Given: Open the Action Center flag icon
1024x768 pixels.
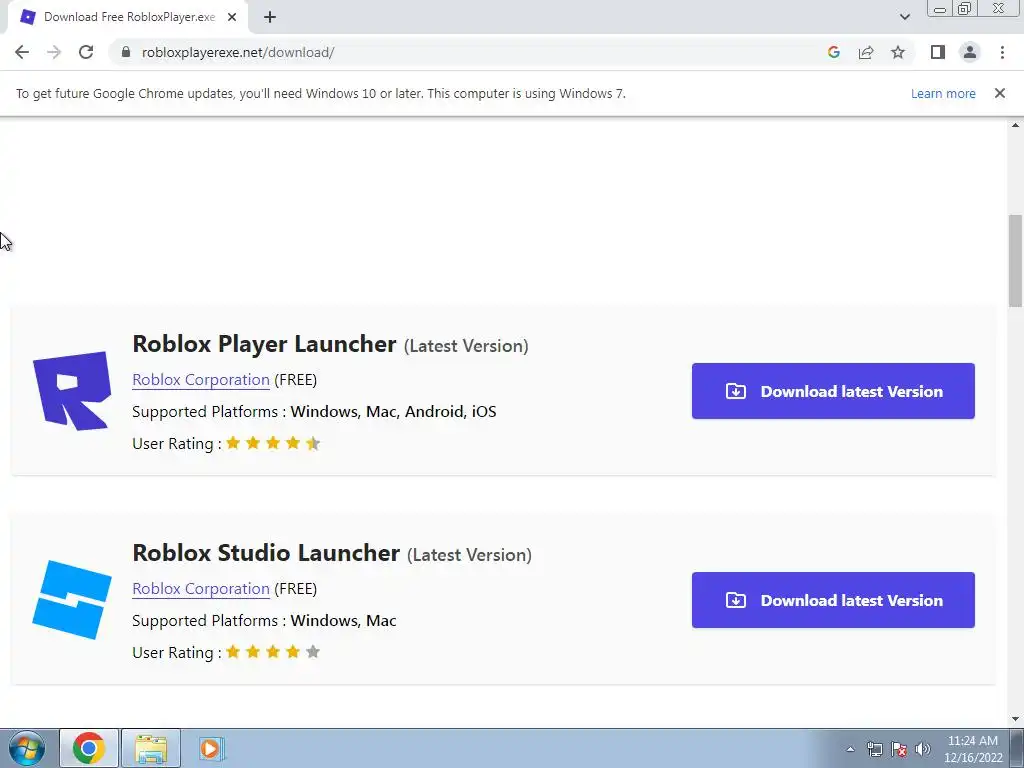Looking at the screenshot, I should coord(899,749).
